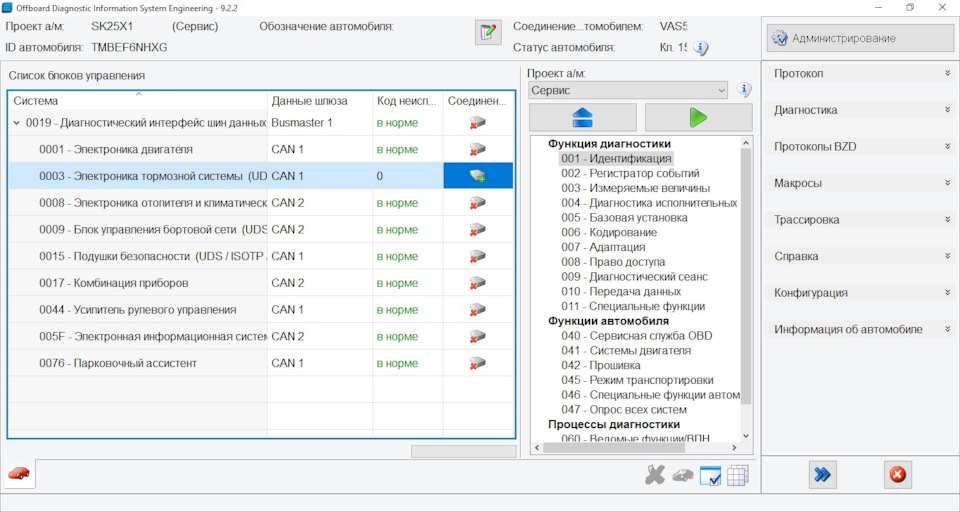This screenshot has width=960, height=512.
Task: Click the grey car icon in bottom toolbar
Action: 683,475
